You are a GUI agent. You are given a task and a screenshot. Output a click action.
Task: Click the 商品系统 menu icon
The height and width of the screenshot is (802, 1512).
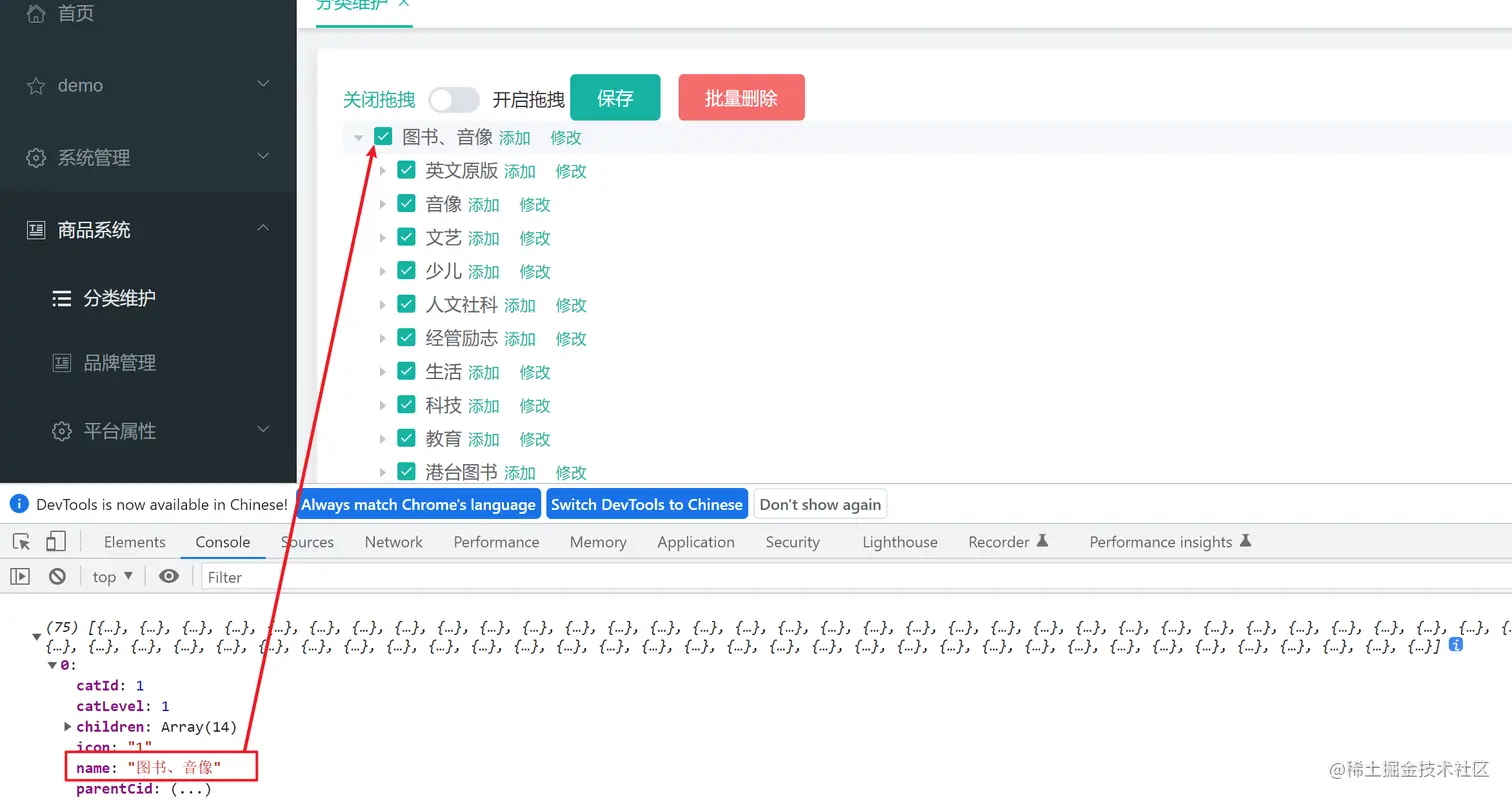(36, 230)
